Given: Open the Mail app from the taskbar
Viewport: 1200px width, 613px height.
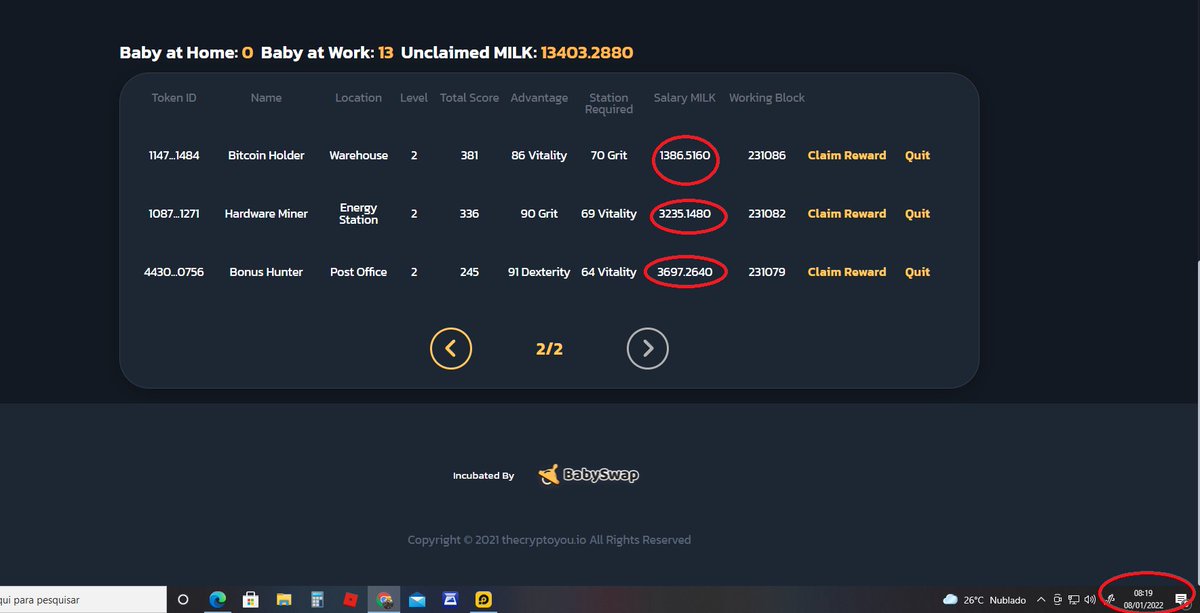Looking at the screenshot, I should tap(417, 600).
